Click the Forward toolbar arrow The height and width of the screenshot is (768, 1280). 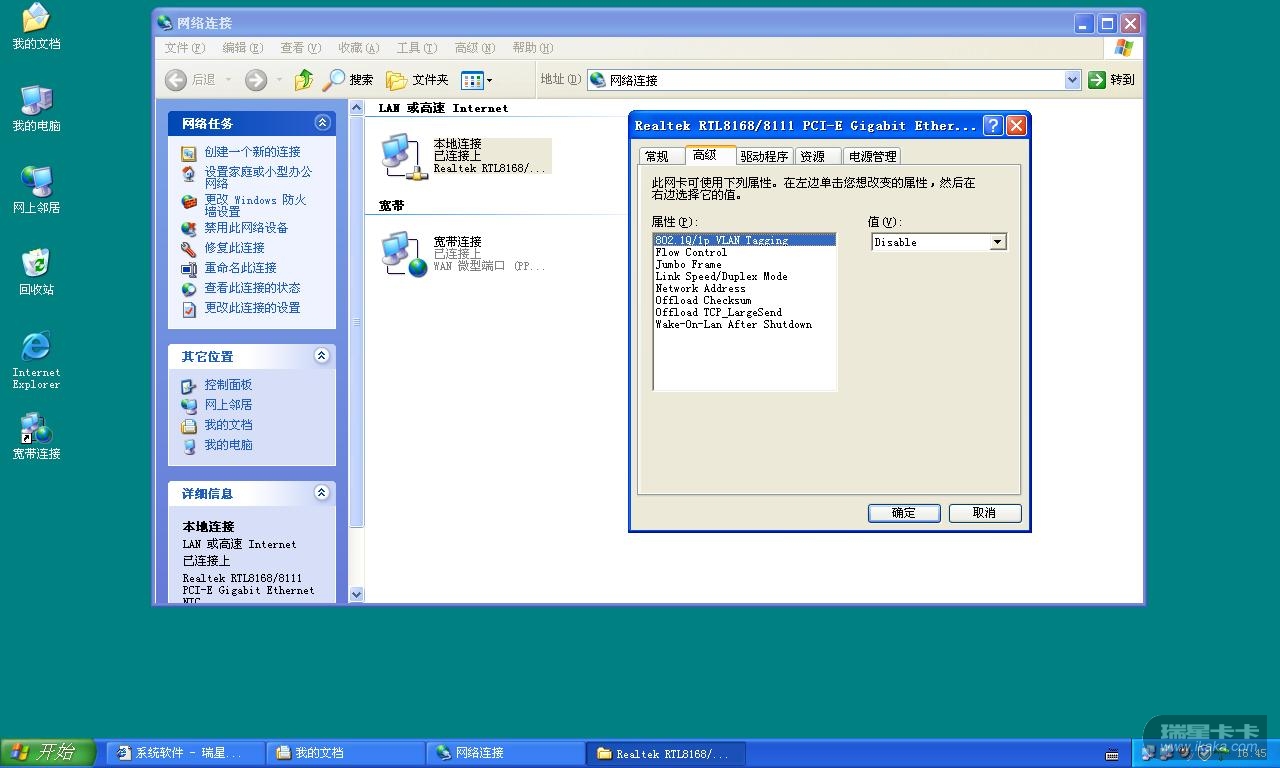[x=256, y=80]
